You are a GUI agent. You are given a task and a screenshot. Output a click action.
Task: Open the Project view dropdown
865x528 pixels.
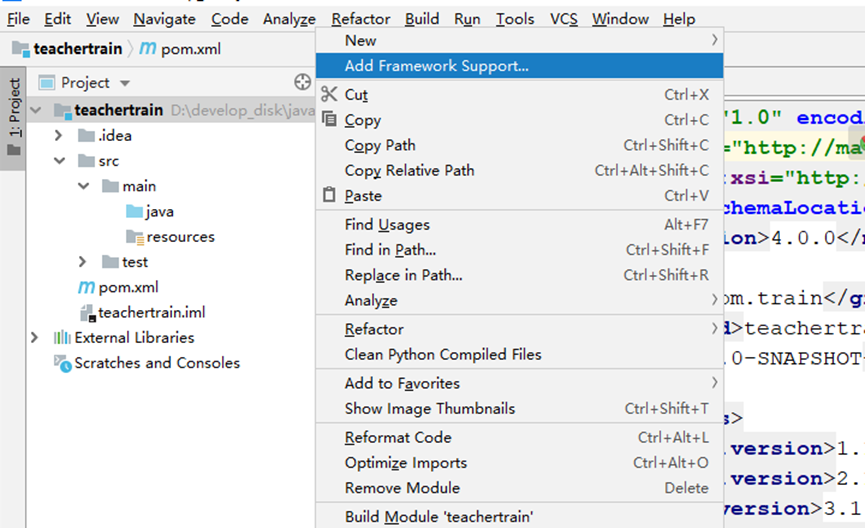point(125,83)
